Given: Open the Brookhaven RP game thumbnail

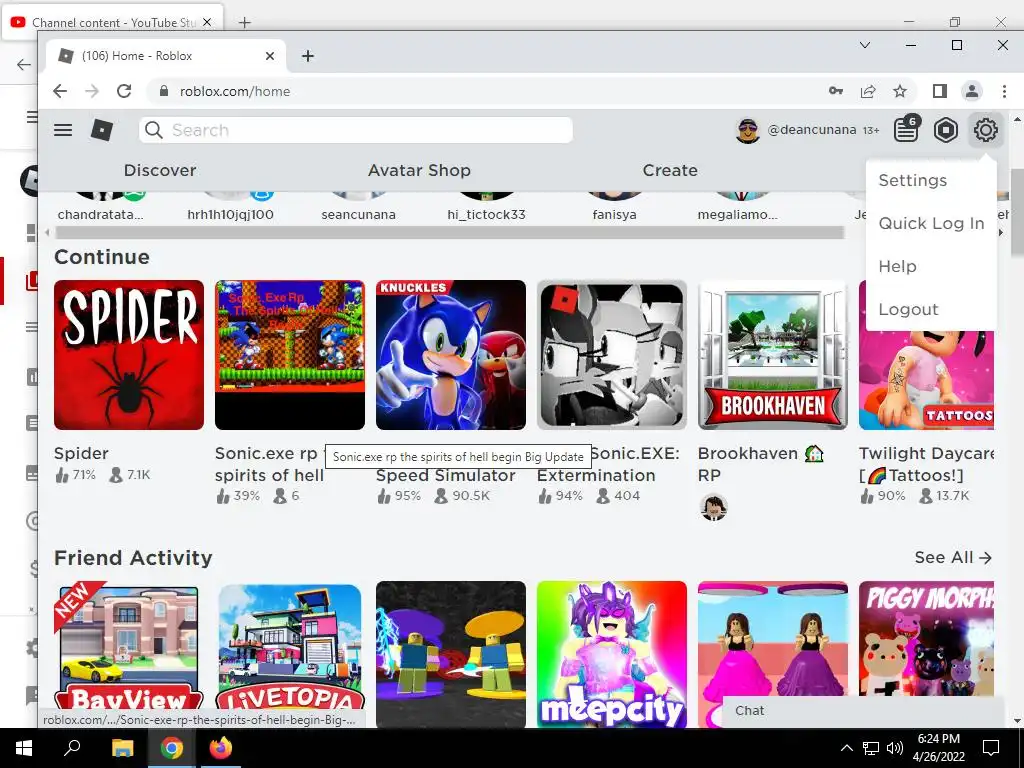Looking at the screenshot, I should click(773, 355).
